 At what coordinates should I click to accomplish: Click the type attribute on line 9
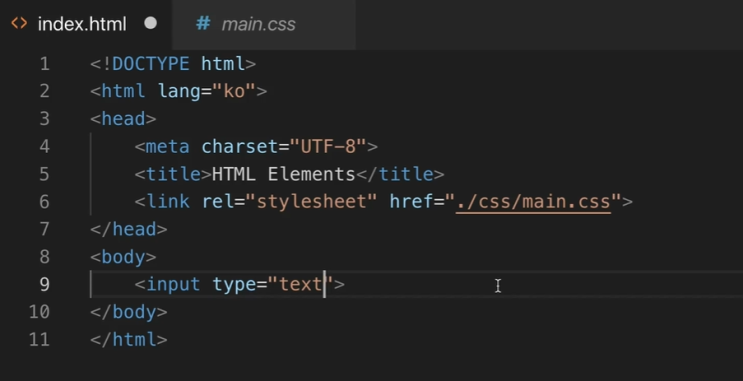tap(234, 285)
